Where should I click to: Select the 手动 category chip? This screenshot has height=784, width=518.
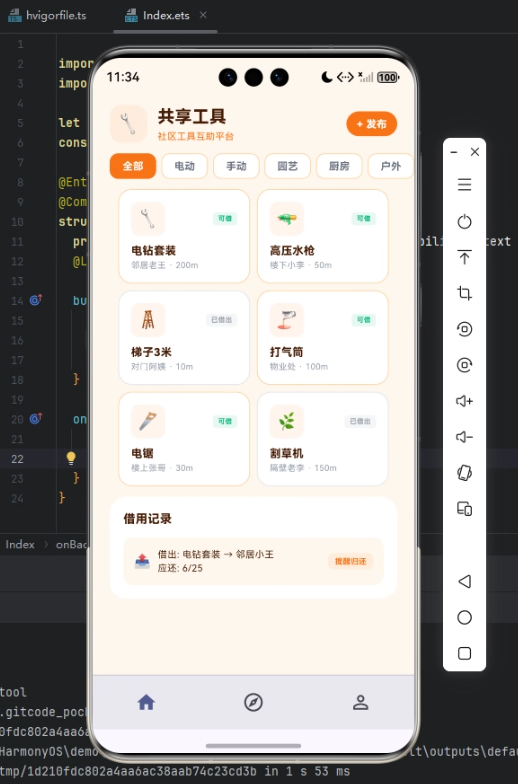(236, 166)
